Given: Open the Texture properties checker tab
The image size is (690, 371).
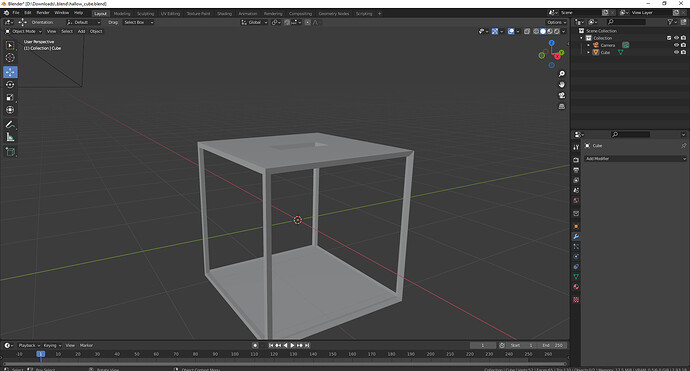Looking at the screenshot, I should (576, 300).
